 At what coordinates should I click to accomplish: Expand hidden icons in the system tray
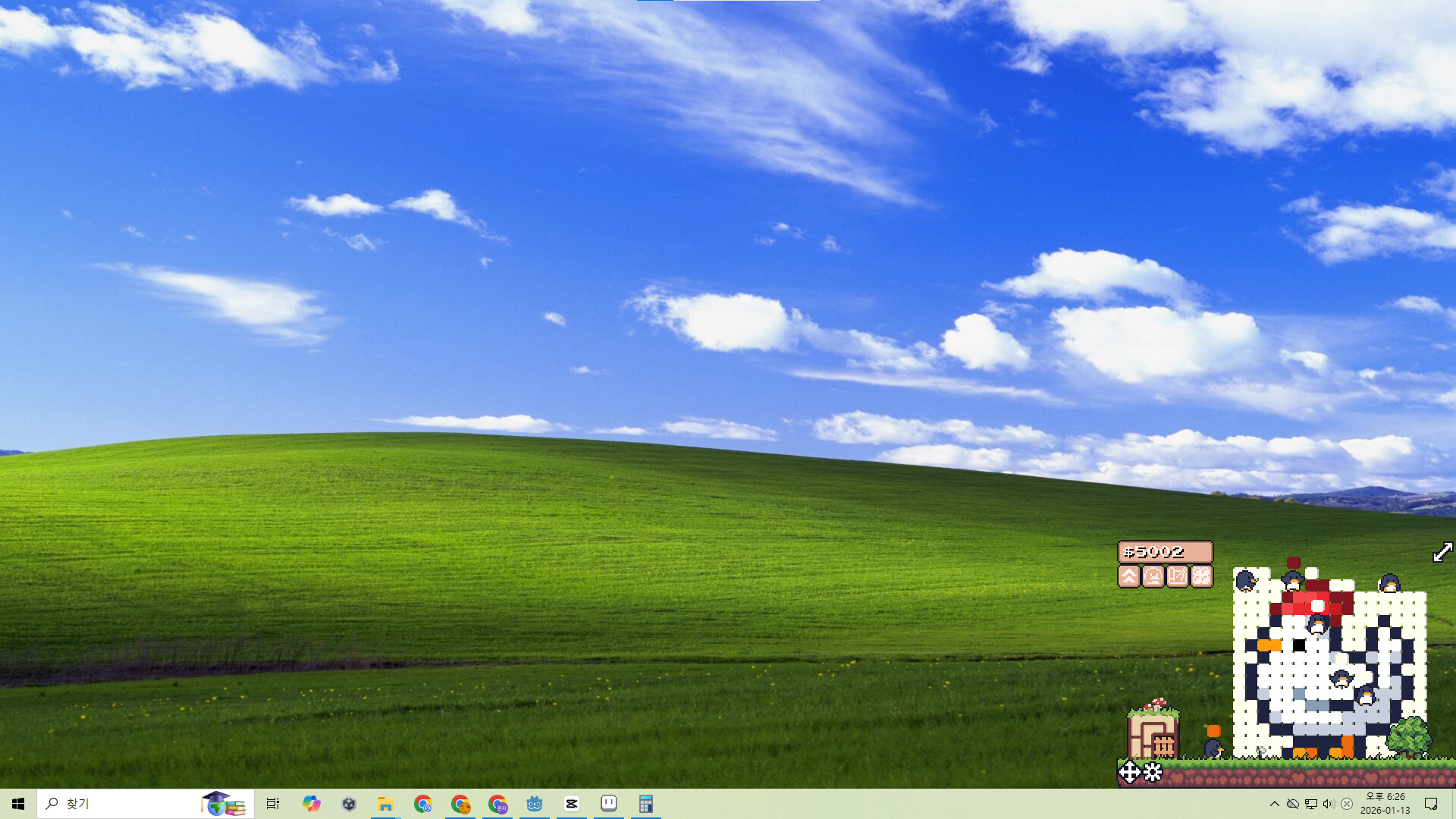[x=1275, y=803]
